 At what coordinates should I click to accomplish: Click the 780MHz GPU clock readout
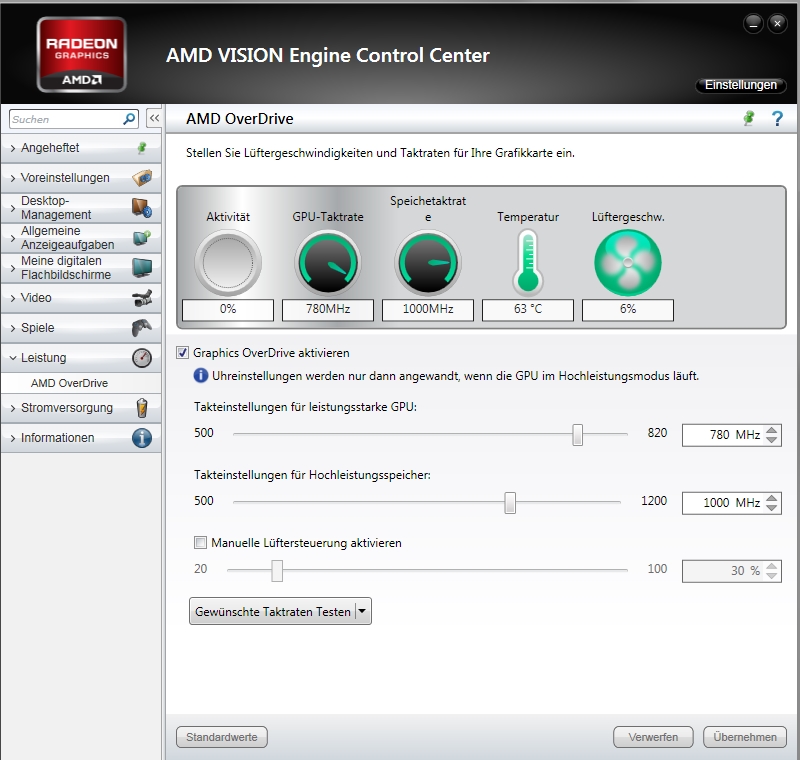[x=328, y=309]
